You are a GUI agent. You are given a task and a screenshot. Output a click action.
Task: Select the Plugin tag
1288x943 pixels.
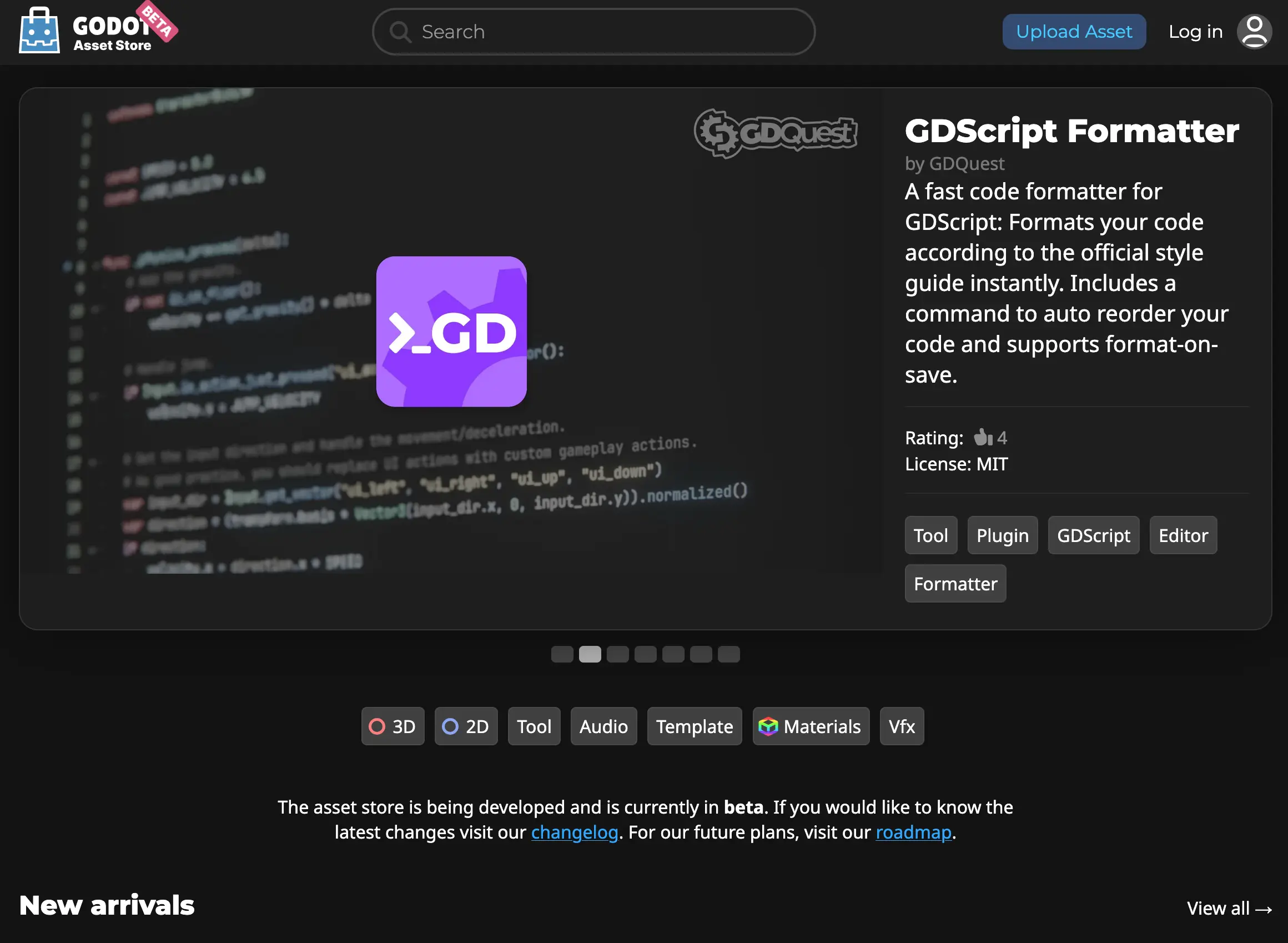coord(1003,535)
